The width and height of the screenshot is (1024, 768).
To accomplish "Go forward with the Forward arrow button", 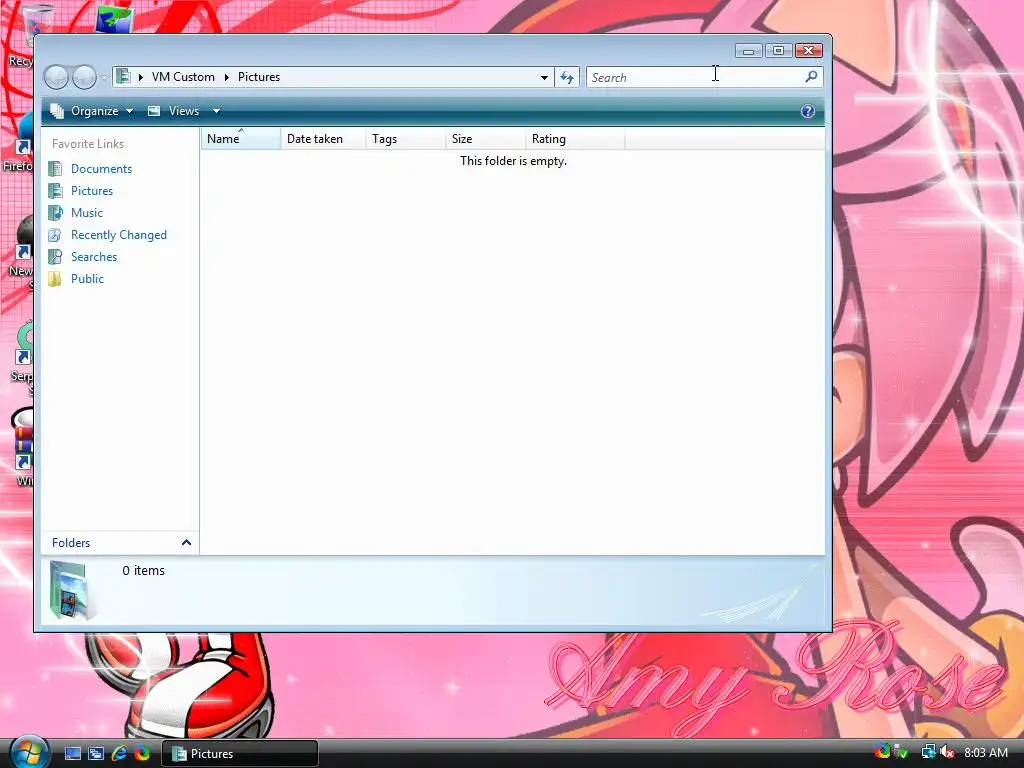I will coord(84,78).
